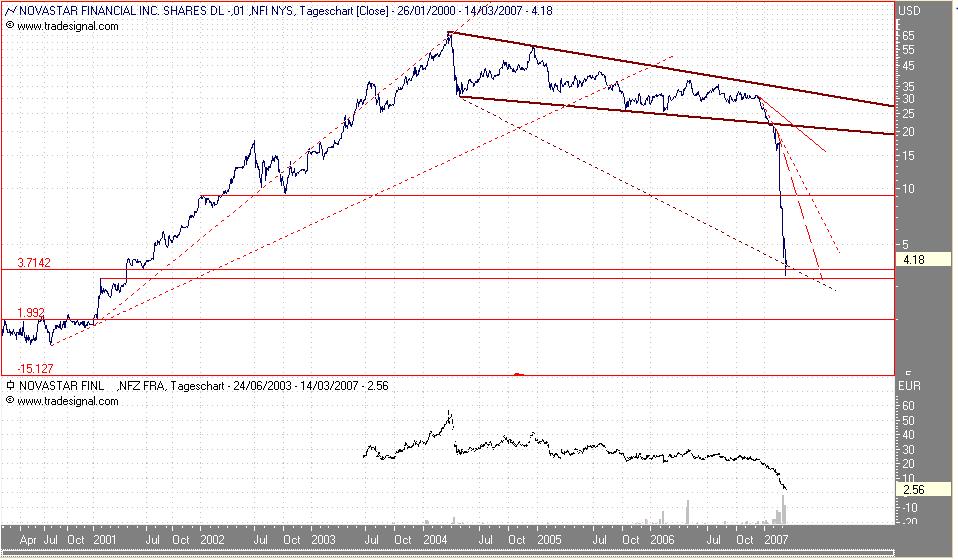Click the 2003 year label on time axis
958x560 pixels.
[x=323, y=540]
